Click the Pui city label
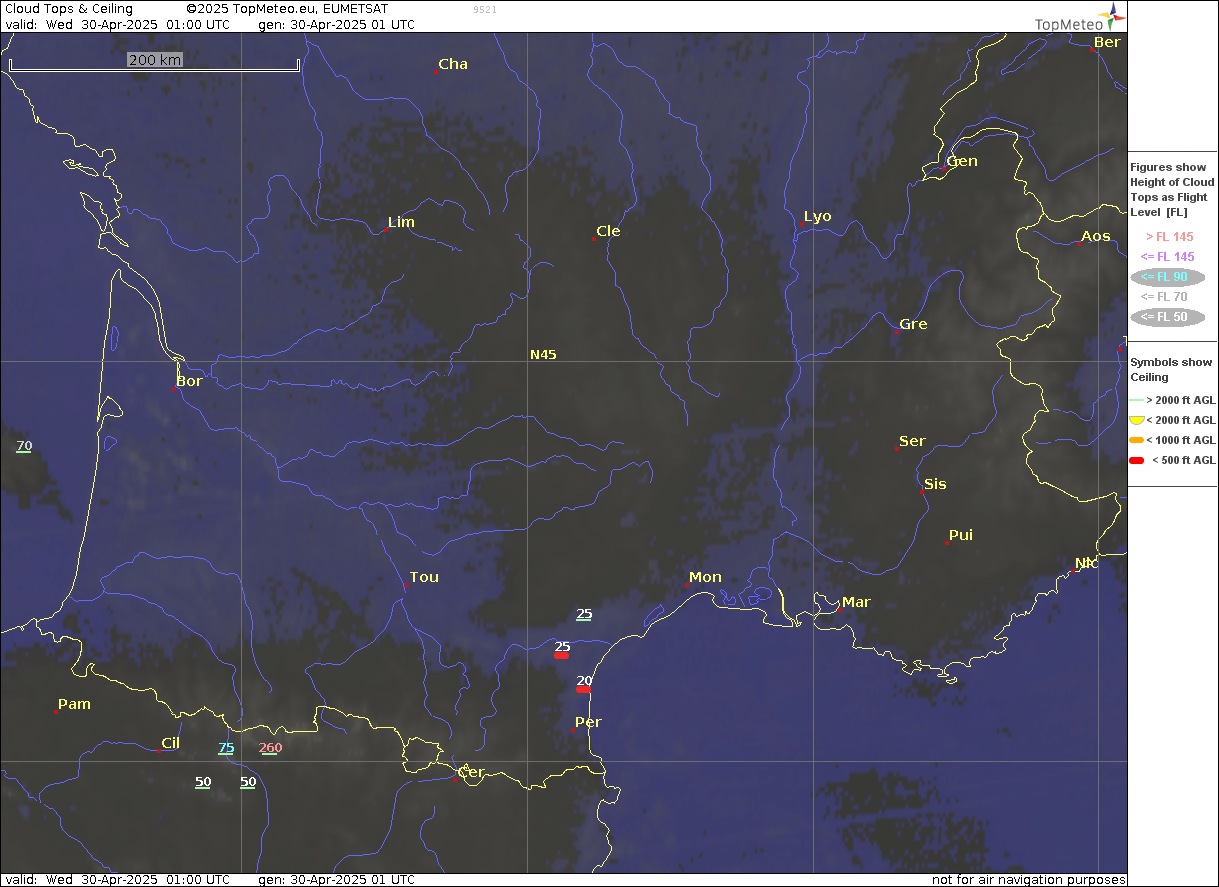 (961, 535)
